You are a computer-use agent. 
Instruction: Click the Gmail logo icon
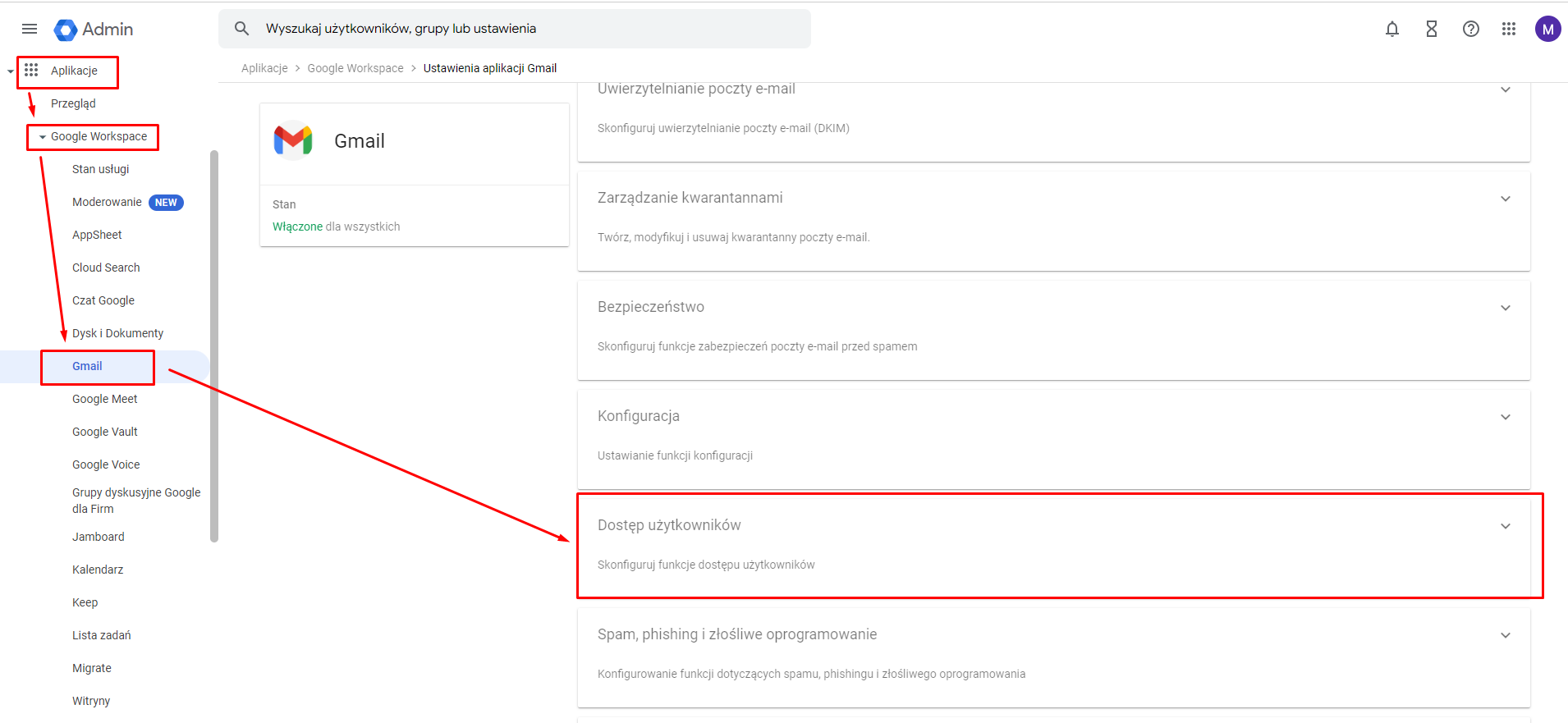pos(293,140)
